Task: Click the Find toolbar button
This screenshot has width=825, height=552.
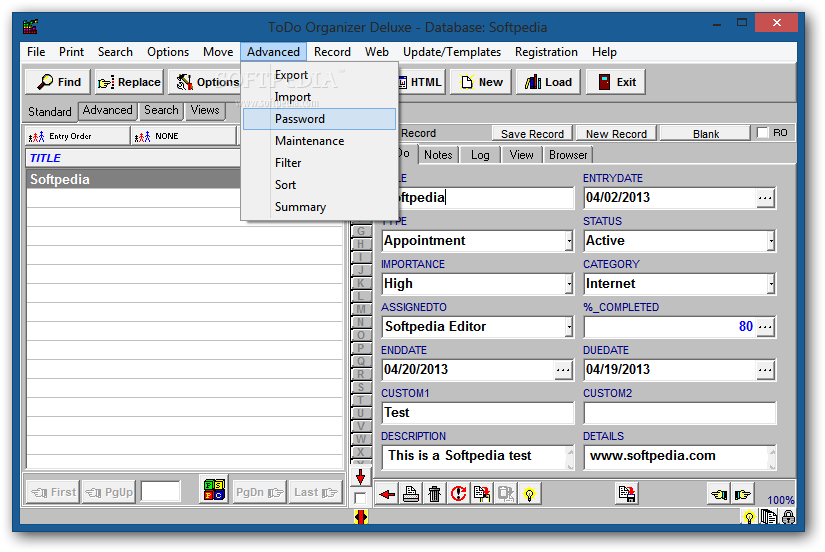Action: [58, 82]
